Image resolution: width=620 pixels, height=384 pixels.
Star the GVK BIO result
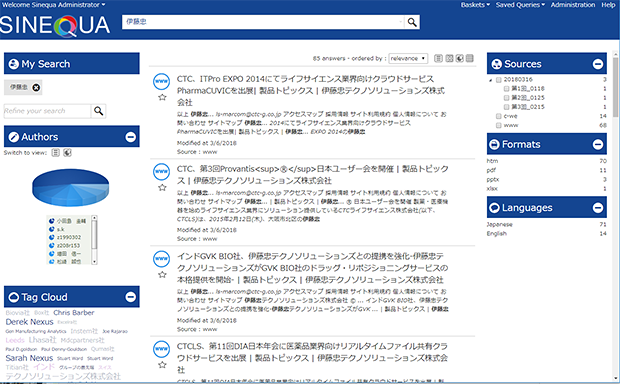click(x=162, y=274)
